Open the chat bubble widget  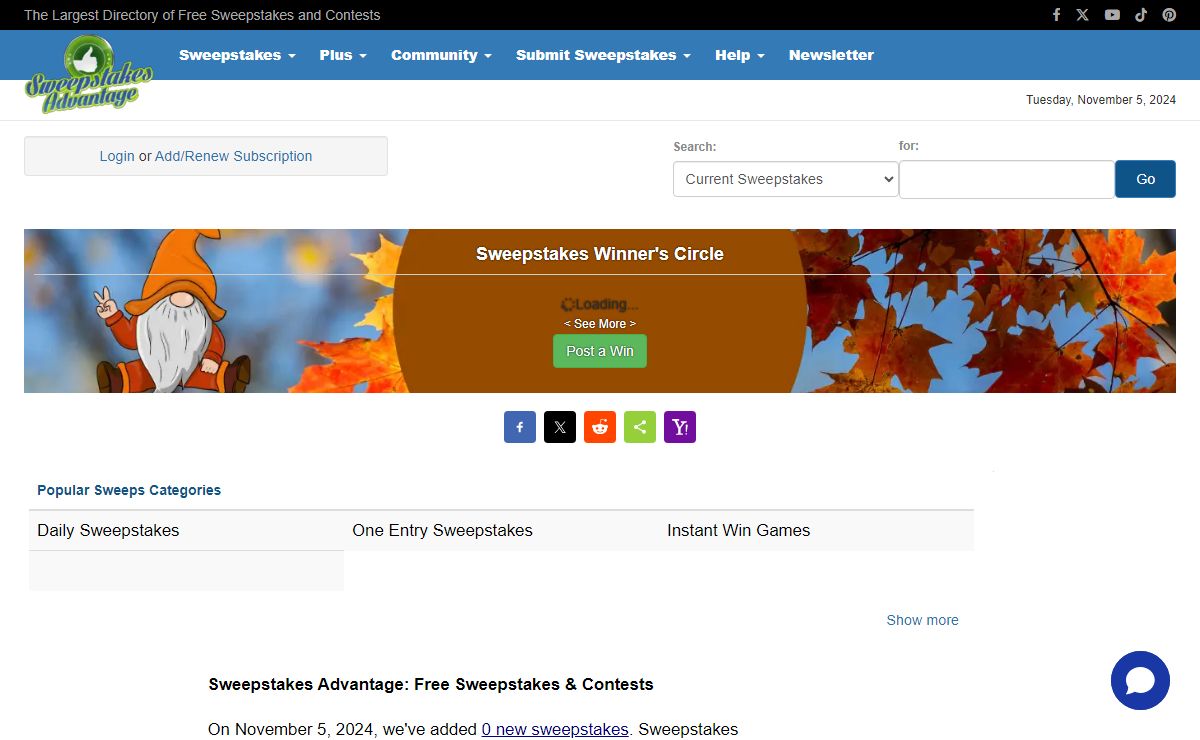[1140, 681]
